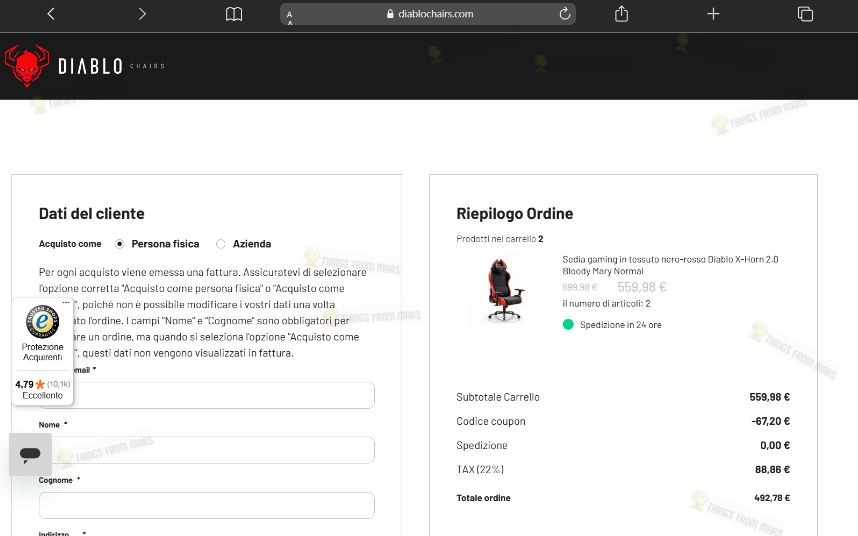Open the share sheet icon
Viewport: 858px width, 536px height.
621,14
